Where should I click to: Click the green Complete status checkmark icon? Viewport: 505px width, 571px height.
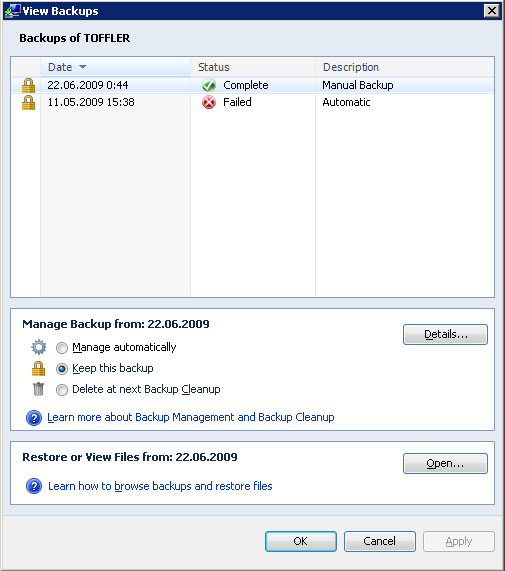[209, 86]
